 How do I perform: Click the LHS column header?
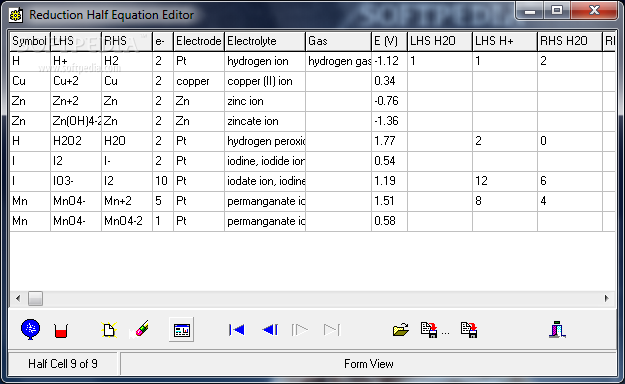[x=76, y=41]
